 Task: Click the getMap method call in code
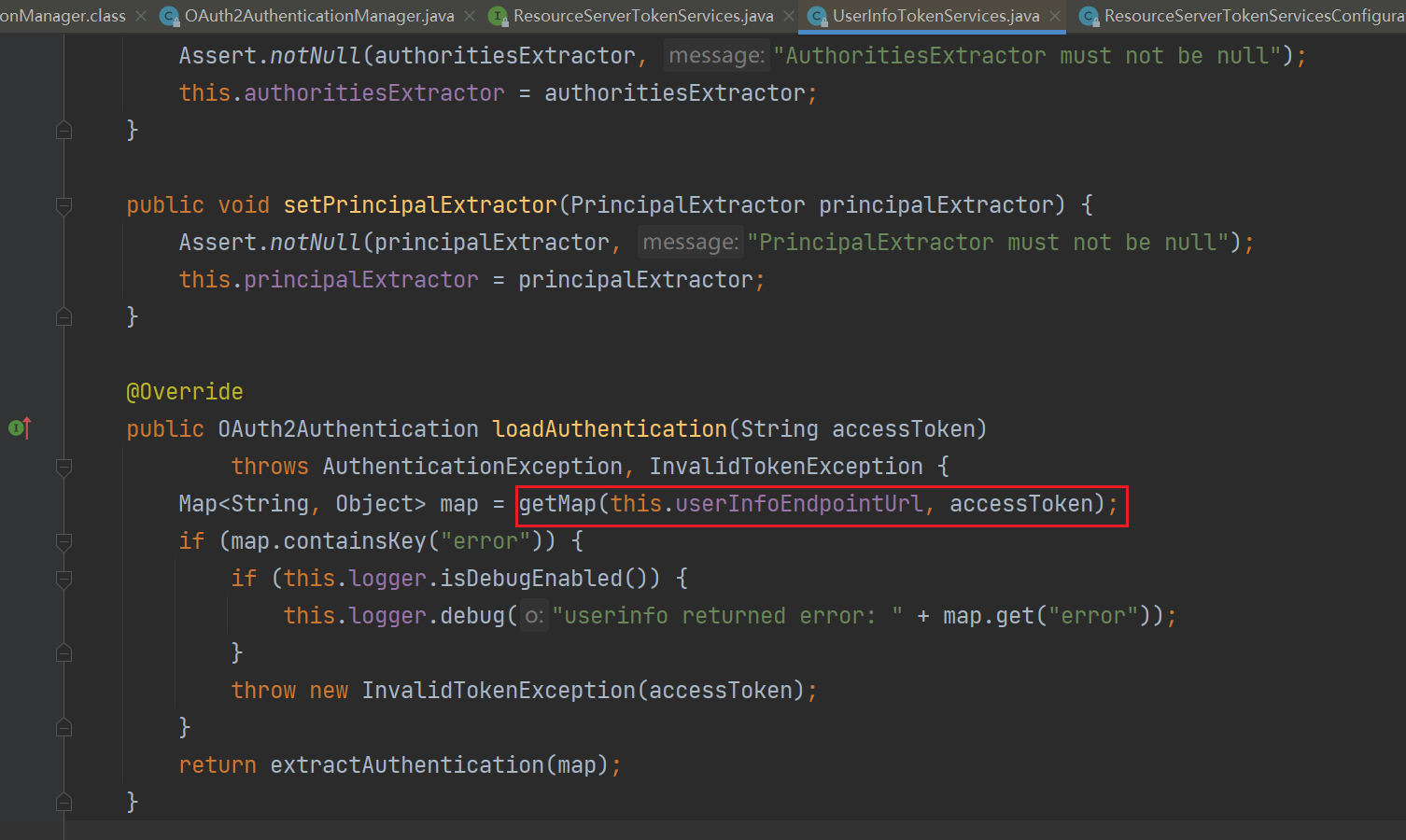click(557, 504)
